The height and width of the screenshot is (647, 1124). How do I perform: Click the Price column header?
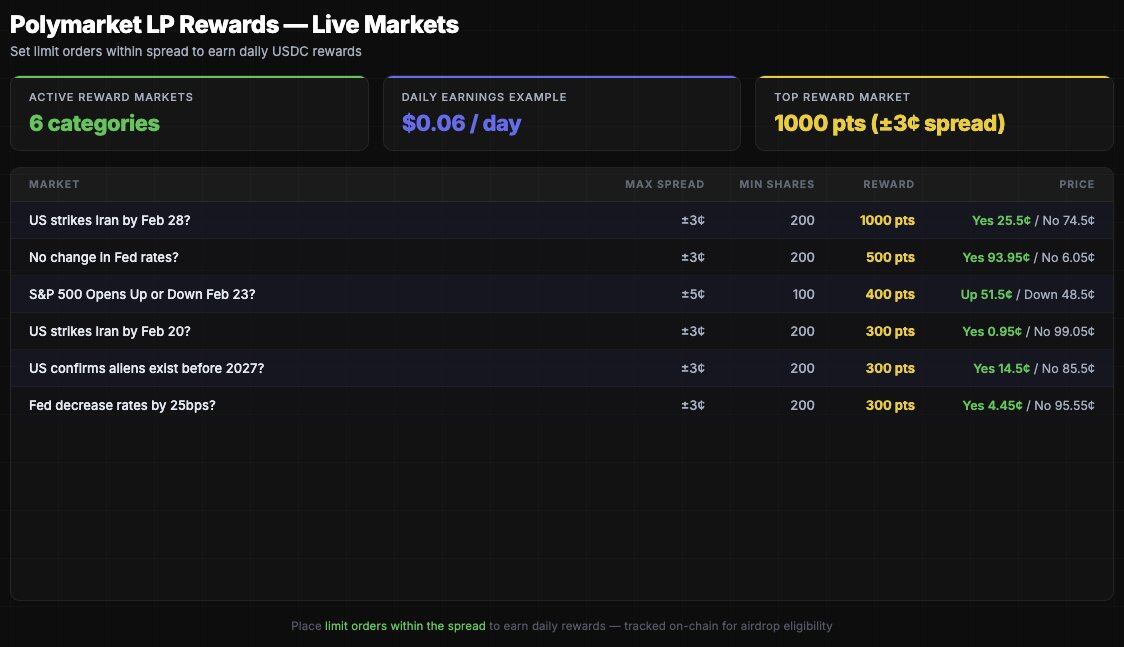pyautogui.click(x=1076, y=184)
